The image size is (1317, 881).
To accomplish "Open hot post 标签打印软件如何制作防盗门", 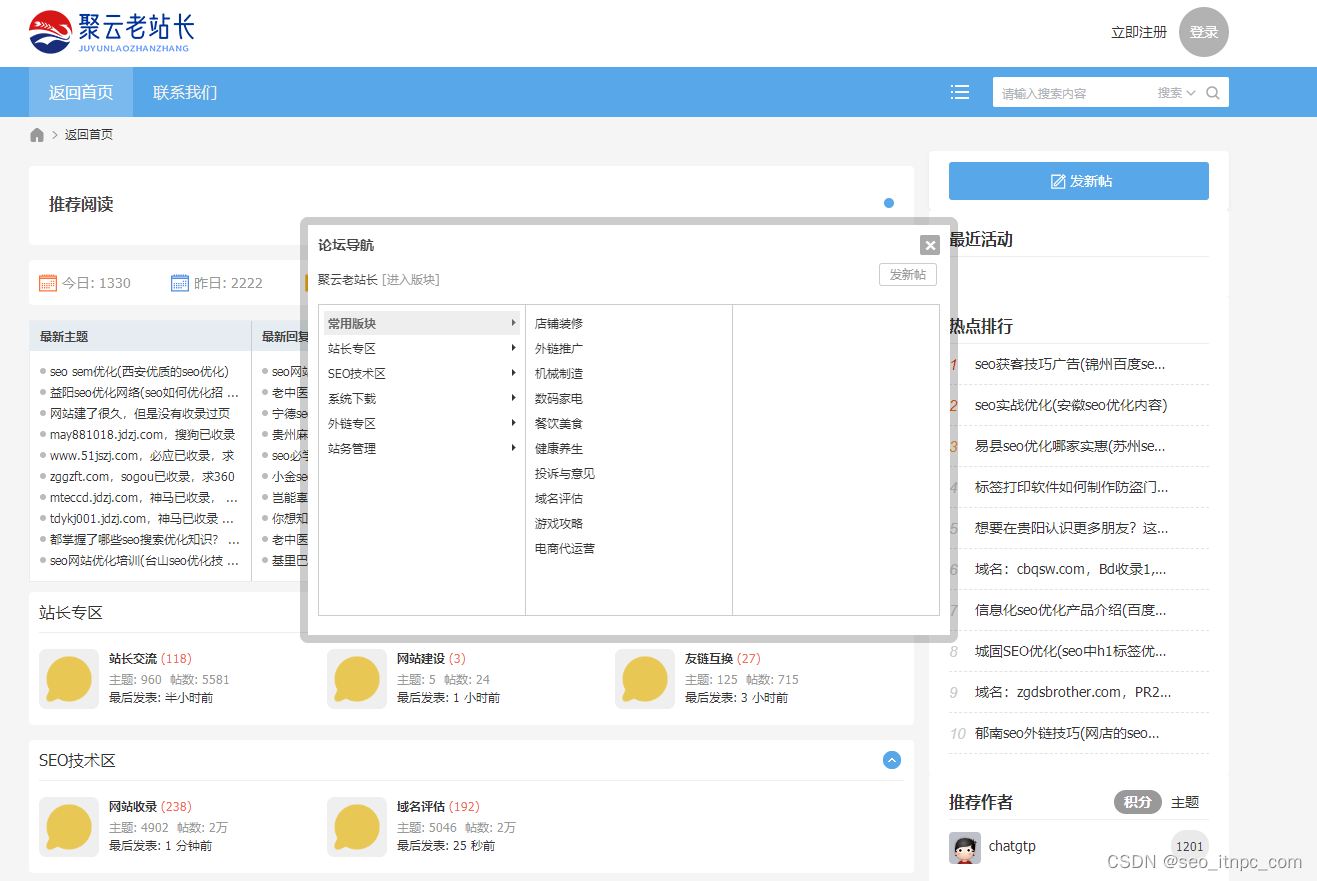I will (1071, 487).
